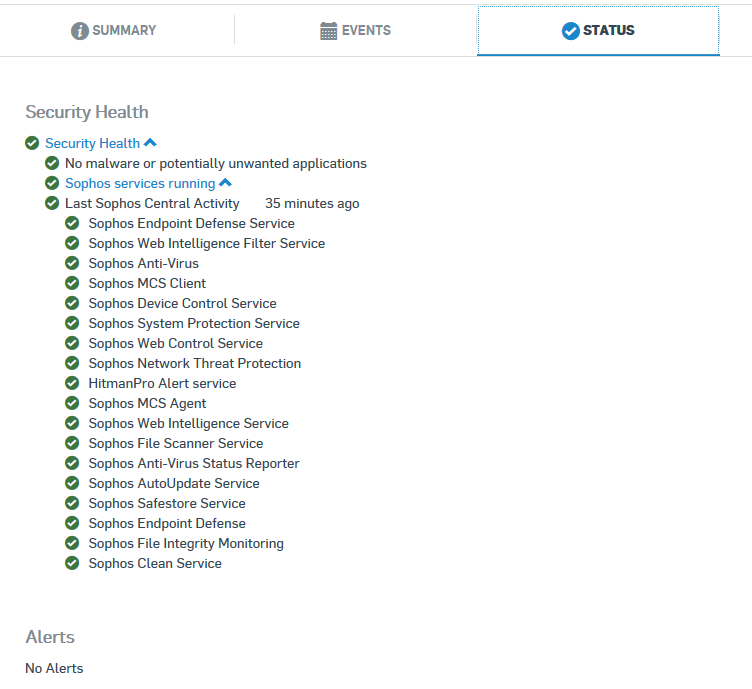
Task: Click the Security Health link
Action: tap(93, 143)
